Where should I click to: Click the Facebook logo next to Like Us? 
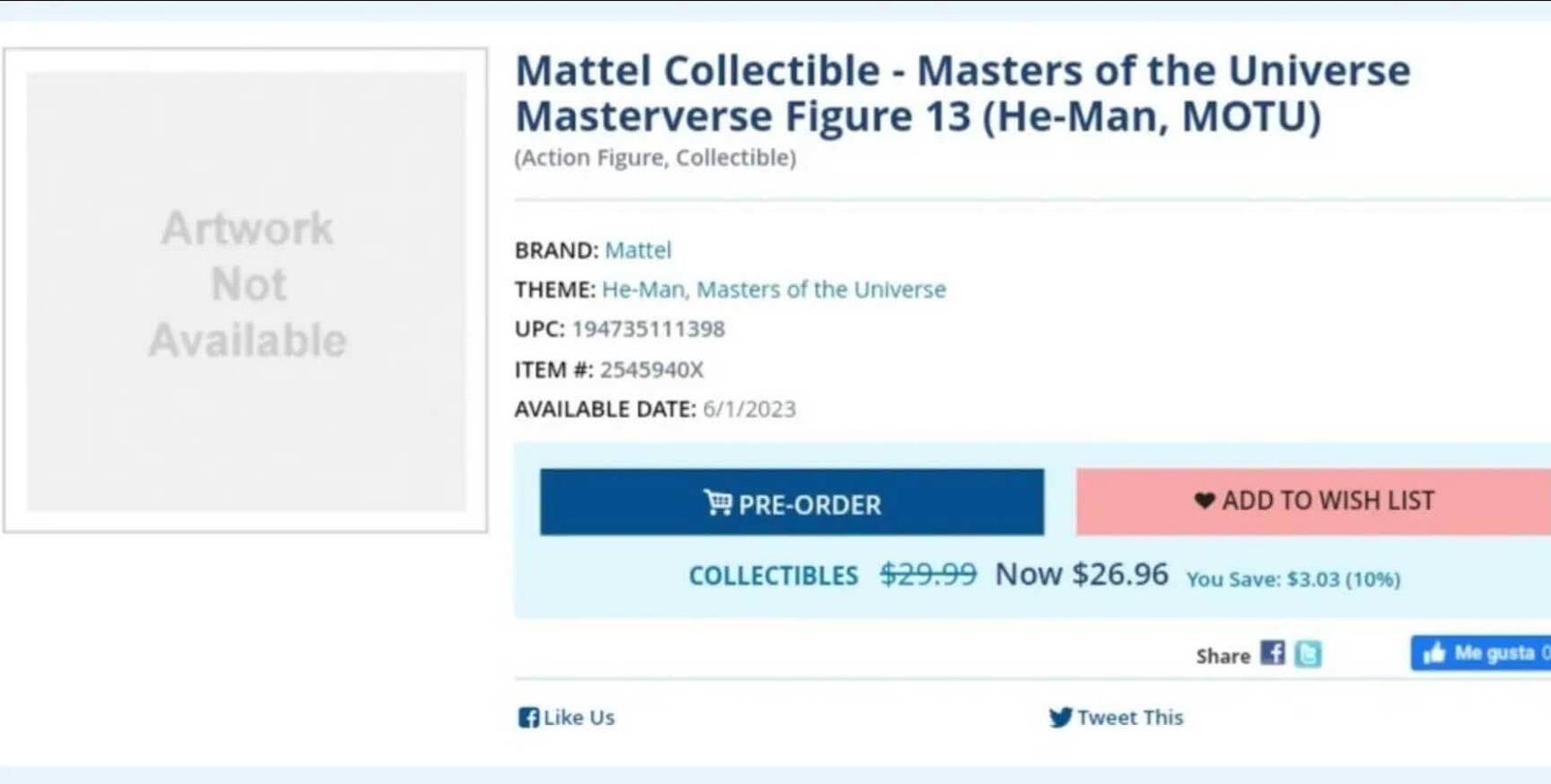pyautogui.click(x=528, y=718)
